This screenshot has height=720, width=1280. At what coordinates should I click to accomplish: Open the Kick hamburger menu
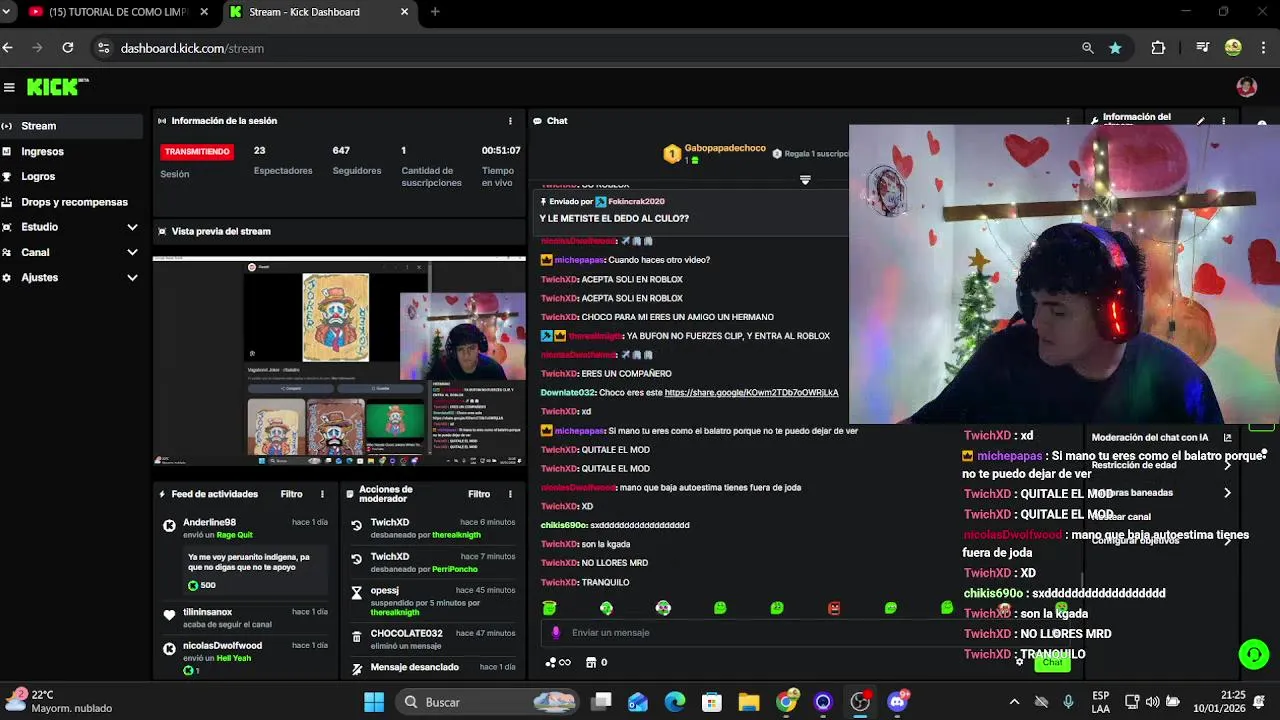pos(9,87)
